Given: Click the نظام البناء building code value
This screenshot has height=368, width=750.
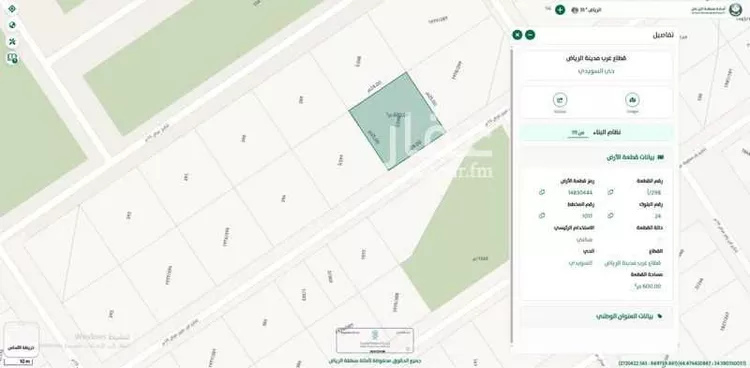Looking at the screenshot, I should point(577,133).
